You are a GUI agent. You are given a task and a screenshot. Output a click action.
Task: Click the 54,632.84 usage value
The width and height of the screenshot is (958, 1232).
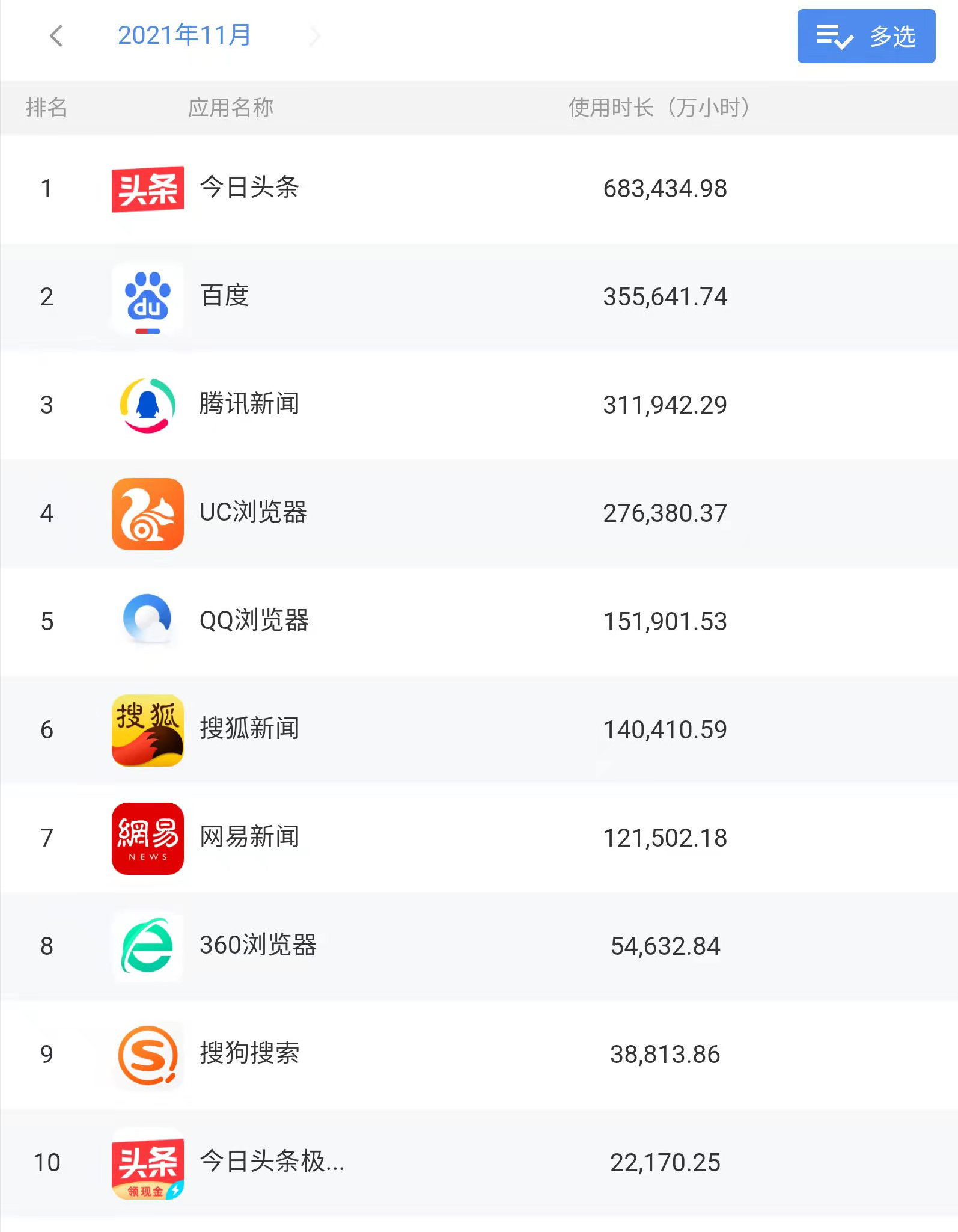pyautogui.click(x=665, y=946)
